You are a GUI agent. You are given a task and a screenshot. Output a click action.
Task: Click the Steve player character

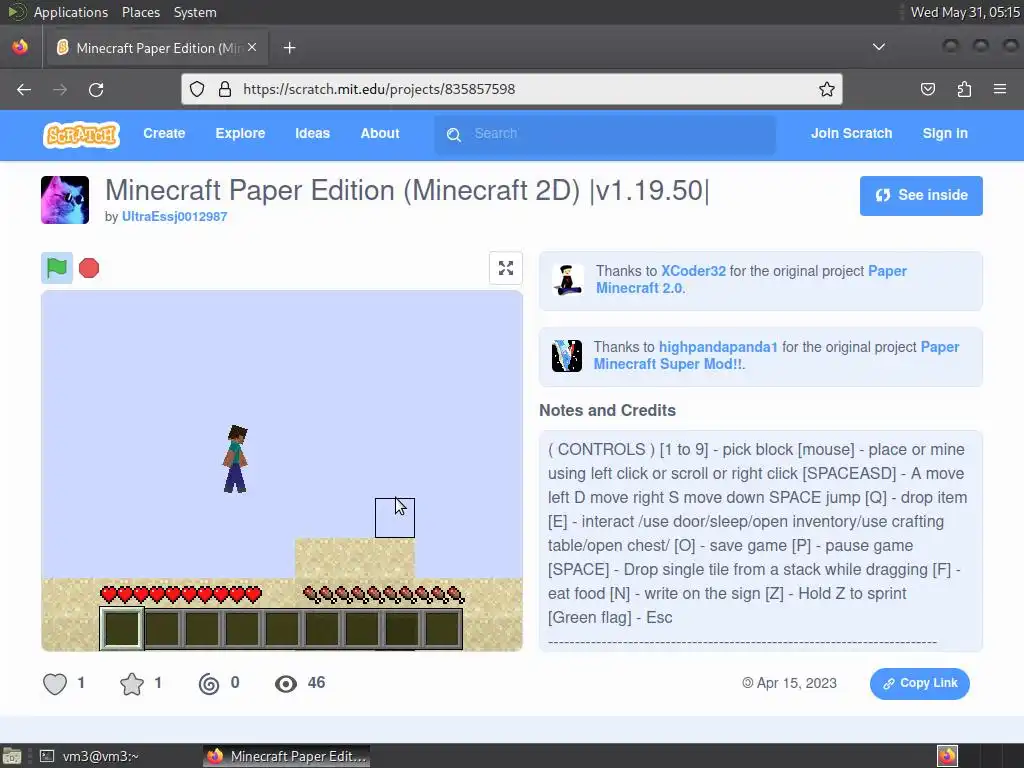(x=236, y=459)
